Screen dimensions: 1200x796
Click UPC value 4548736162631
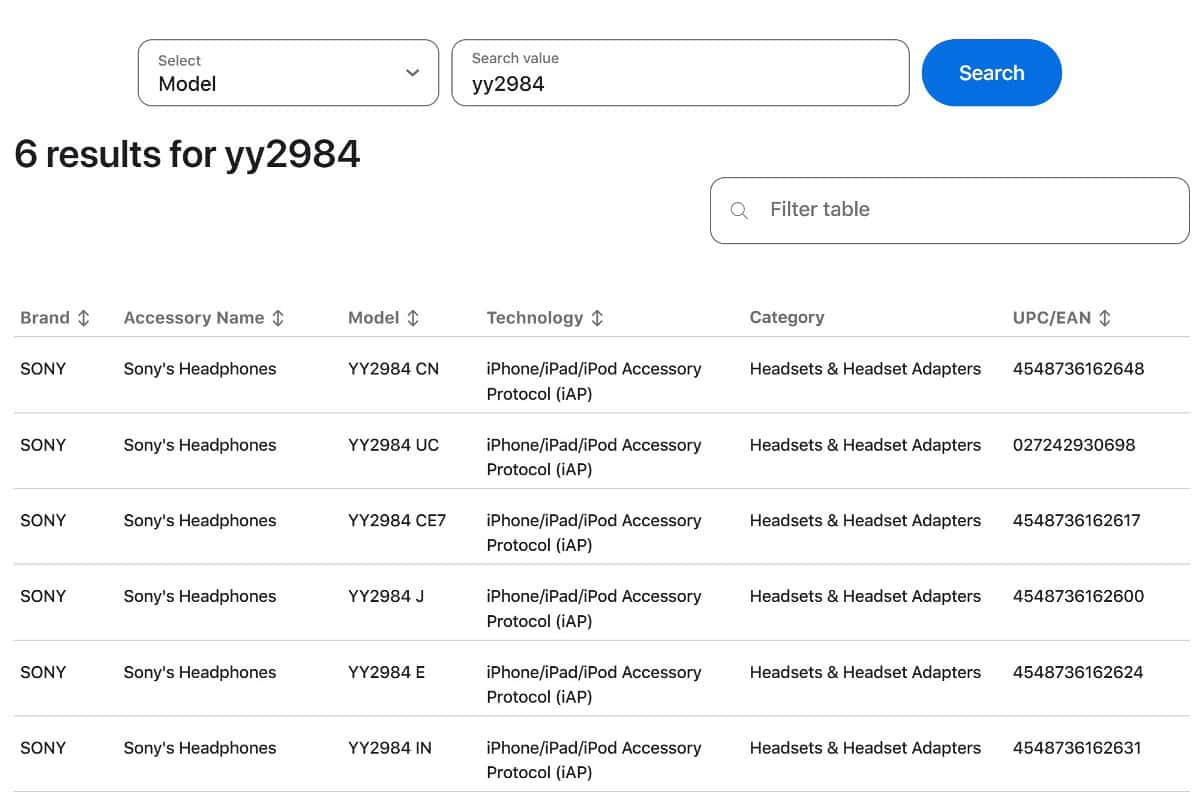point(1077,748)
